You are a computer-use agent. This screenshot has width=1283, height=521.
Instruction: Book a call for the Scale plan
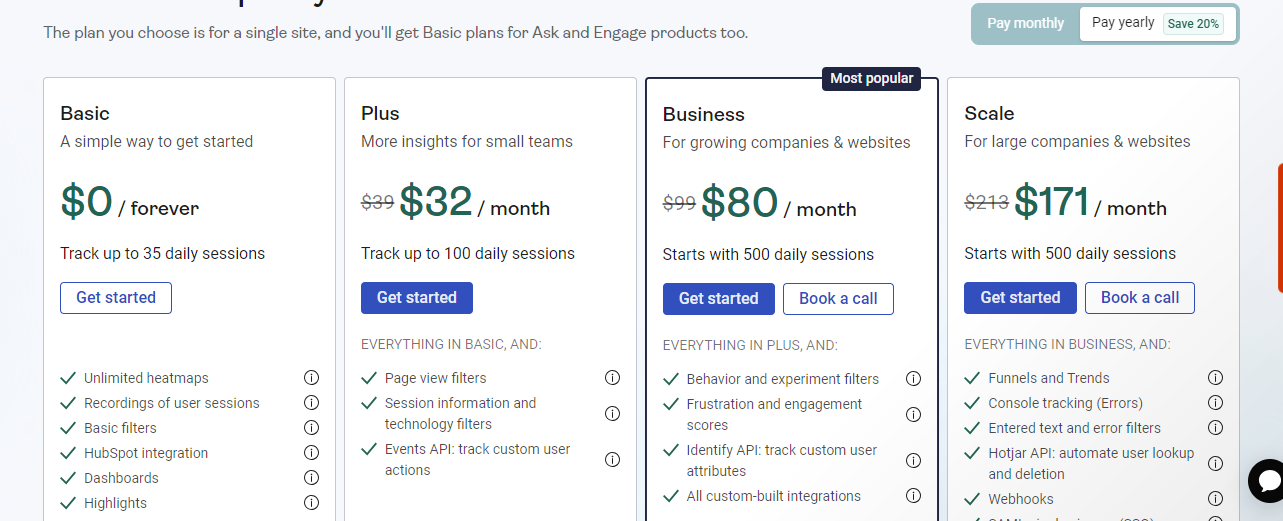[1139, 298]
